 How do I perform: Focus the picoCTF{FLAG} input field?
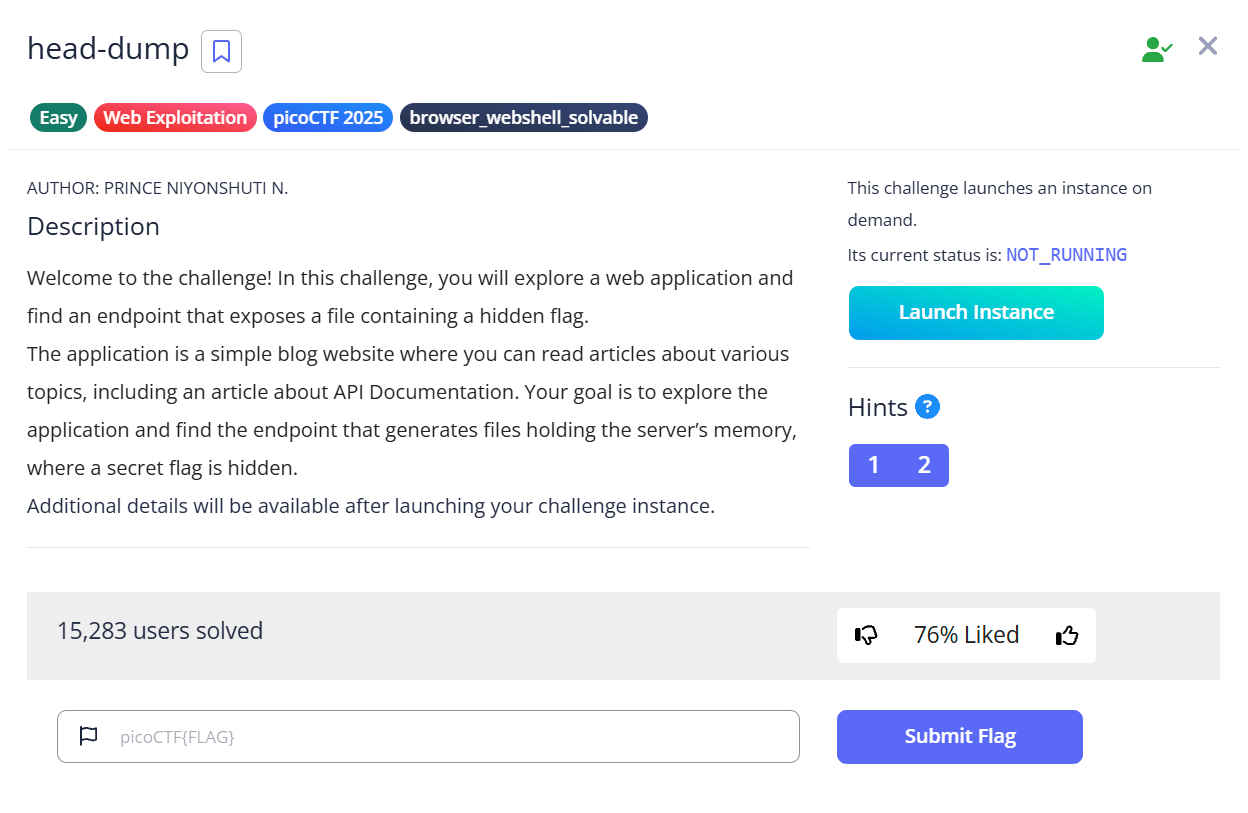[x=428, y=737]
